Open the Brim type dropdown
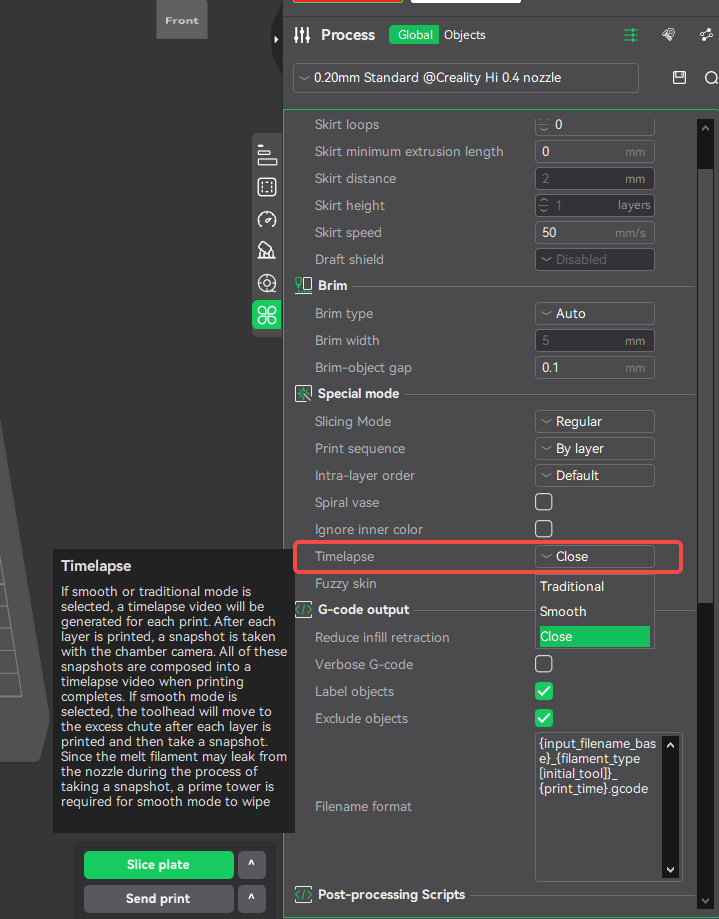Image resolution: width=719 pixels, height=919 pixels. coord(595,313)
